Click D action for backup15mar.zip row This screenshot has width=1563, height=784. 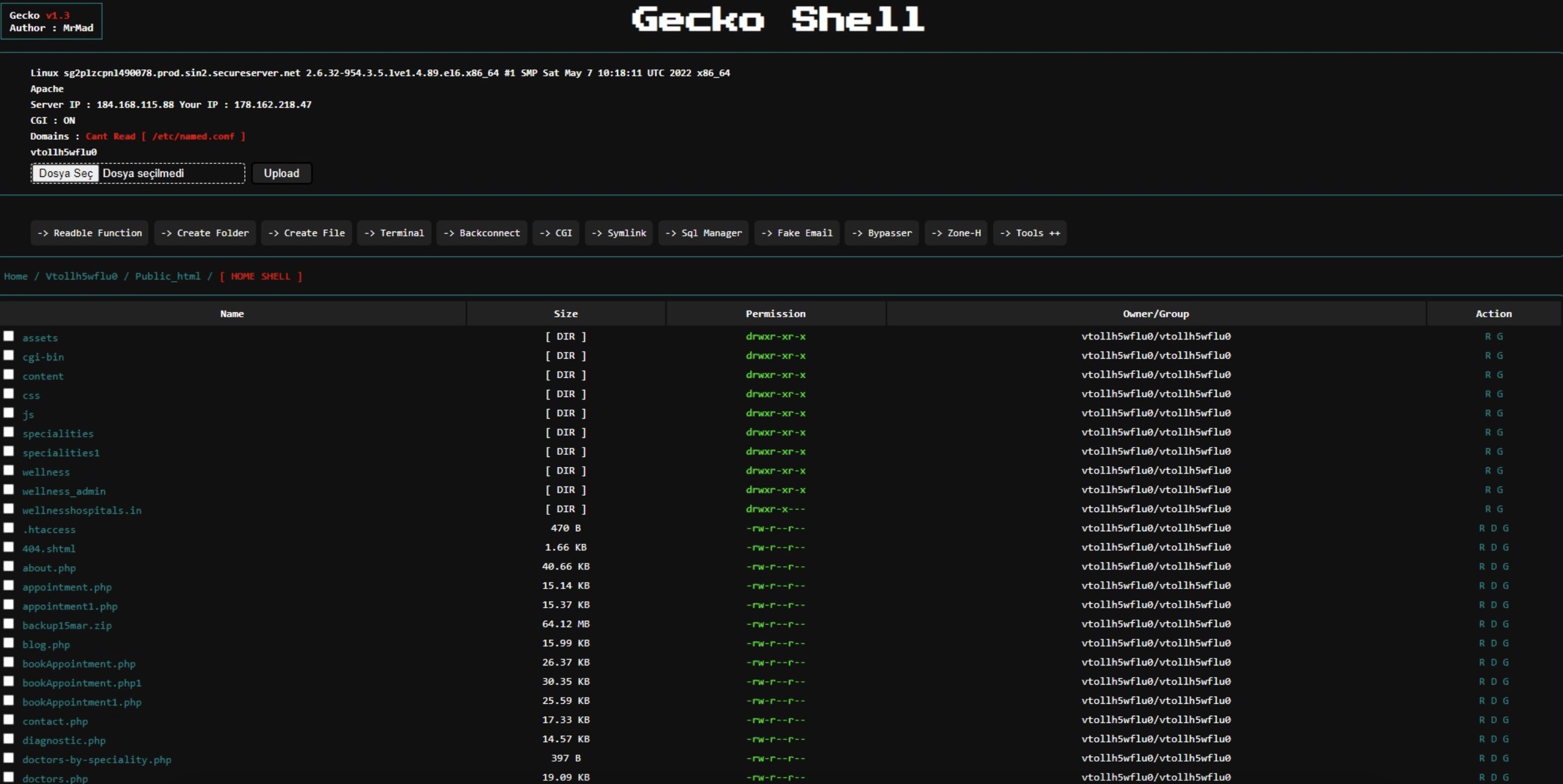click(1494, 624)
